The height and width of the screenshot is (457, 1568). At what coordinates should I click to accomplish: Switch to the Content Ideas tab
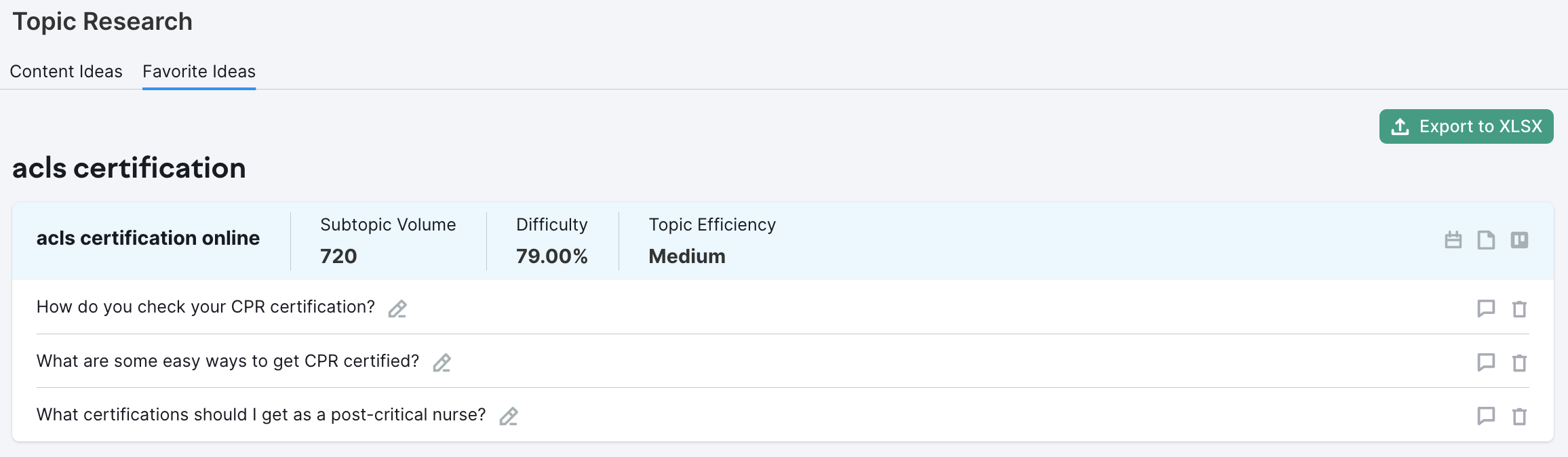(x=66, y=71)
